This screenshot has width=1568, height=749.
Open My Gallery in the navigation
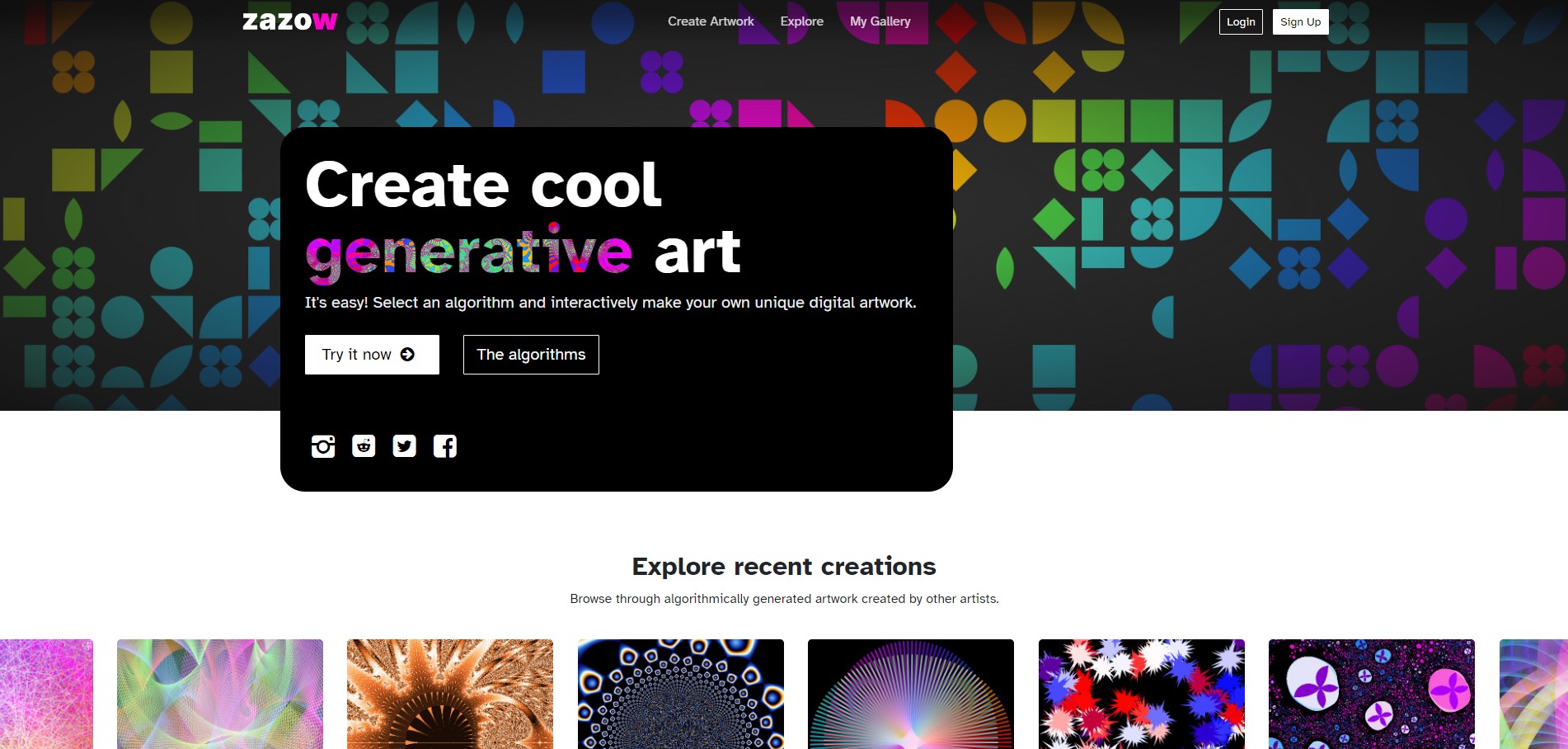(880, 21)
